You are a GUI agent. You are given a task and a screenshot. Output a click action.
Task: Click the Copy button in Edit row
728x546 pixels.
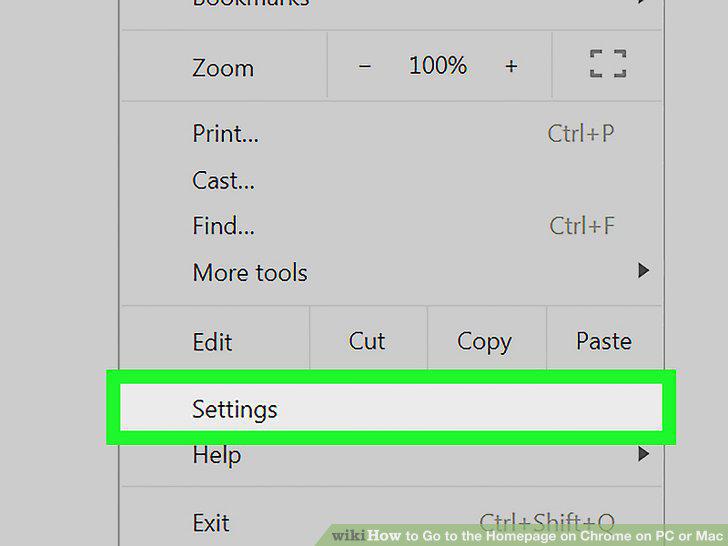[x=486, y=341]
